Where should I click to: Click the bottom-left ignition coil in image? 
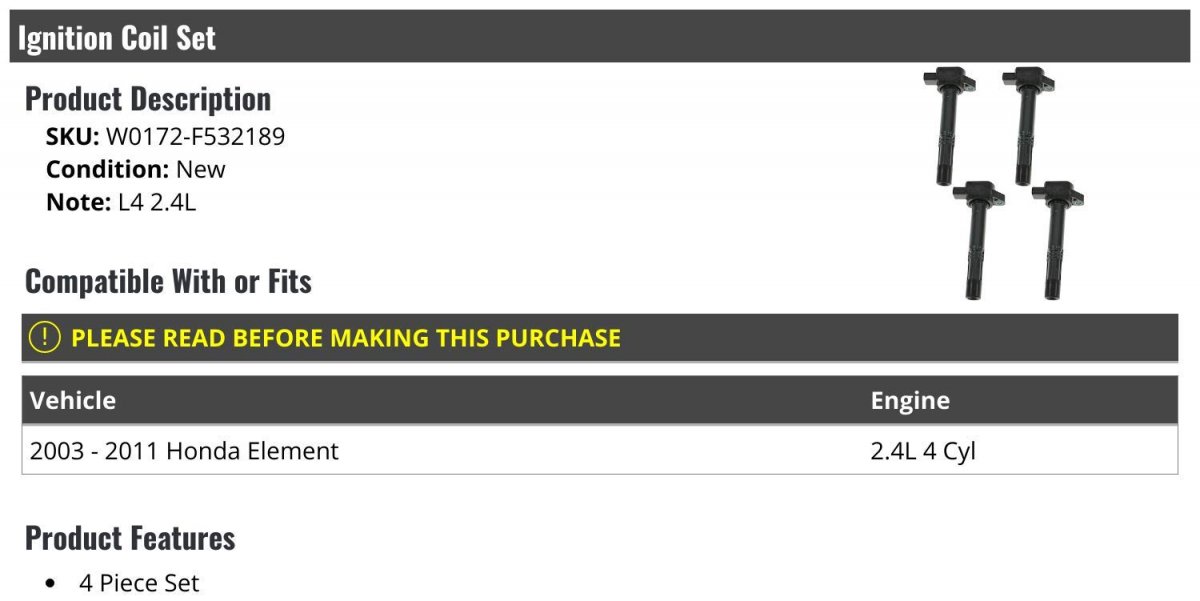pos(978,240)
